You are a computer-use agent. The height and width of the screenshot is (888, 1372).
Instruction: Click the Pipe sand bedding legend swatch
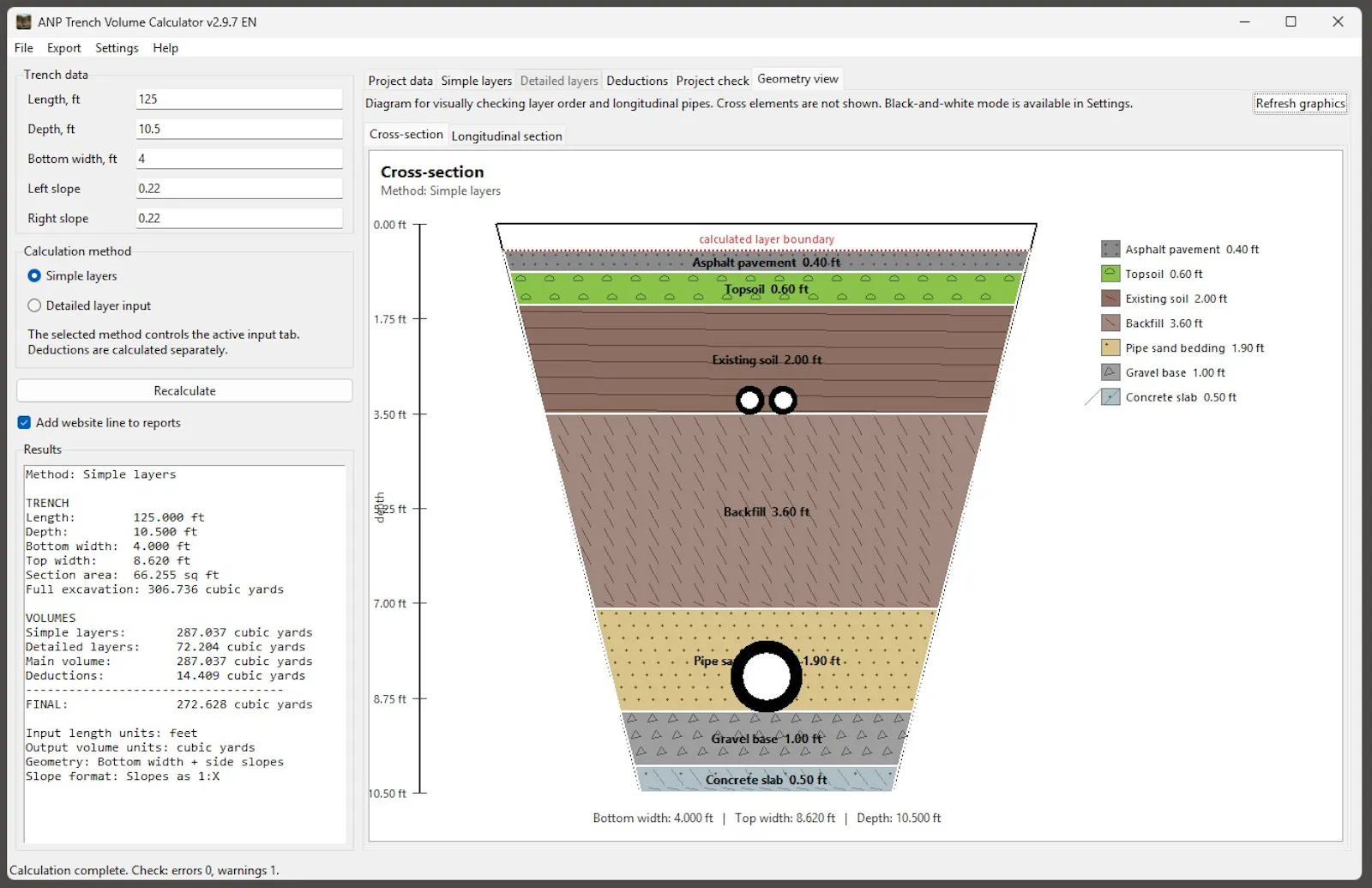[1110, 347]
